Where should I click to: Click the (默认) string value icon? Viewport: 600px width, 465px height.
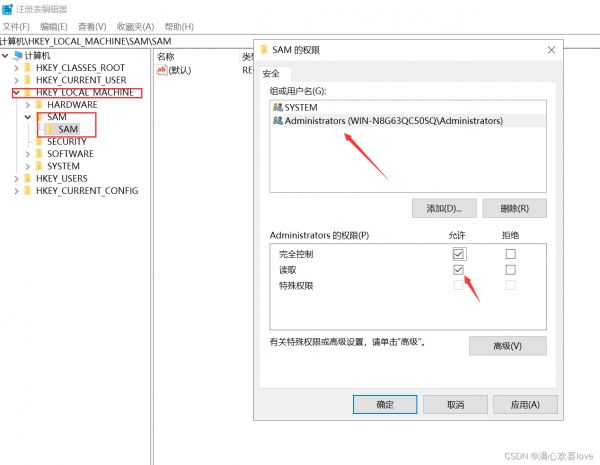pyautogui.click(x=161, y=70)
